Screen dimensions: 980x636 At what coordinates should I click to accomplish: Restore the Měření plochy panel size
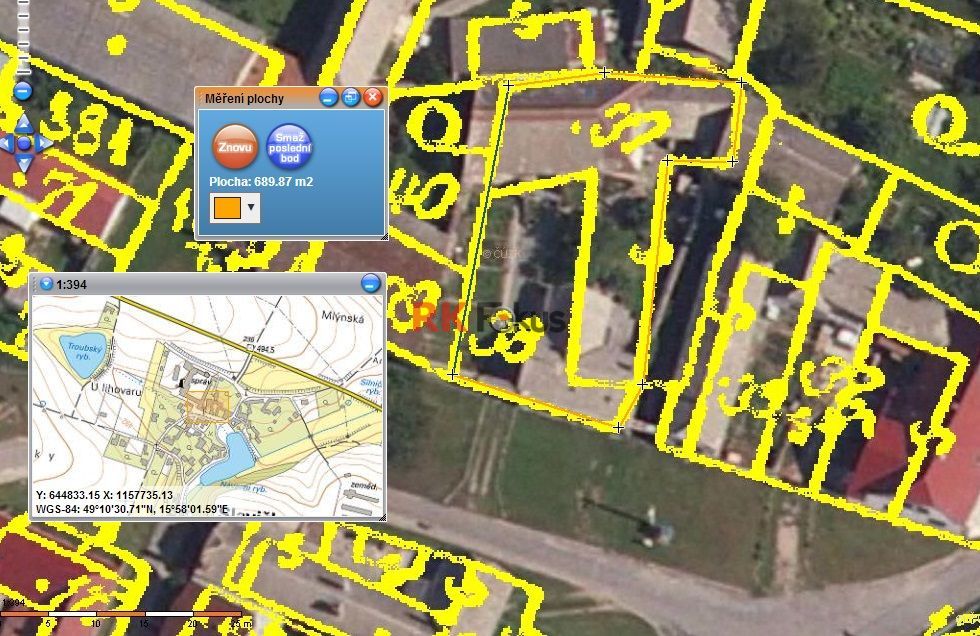tap(351, 97)
